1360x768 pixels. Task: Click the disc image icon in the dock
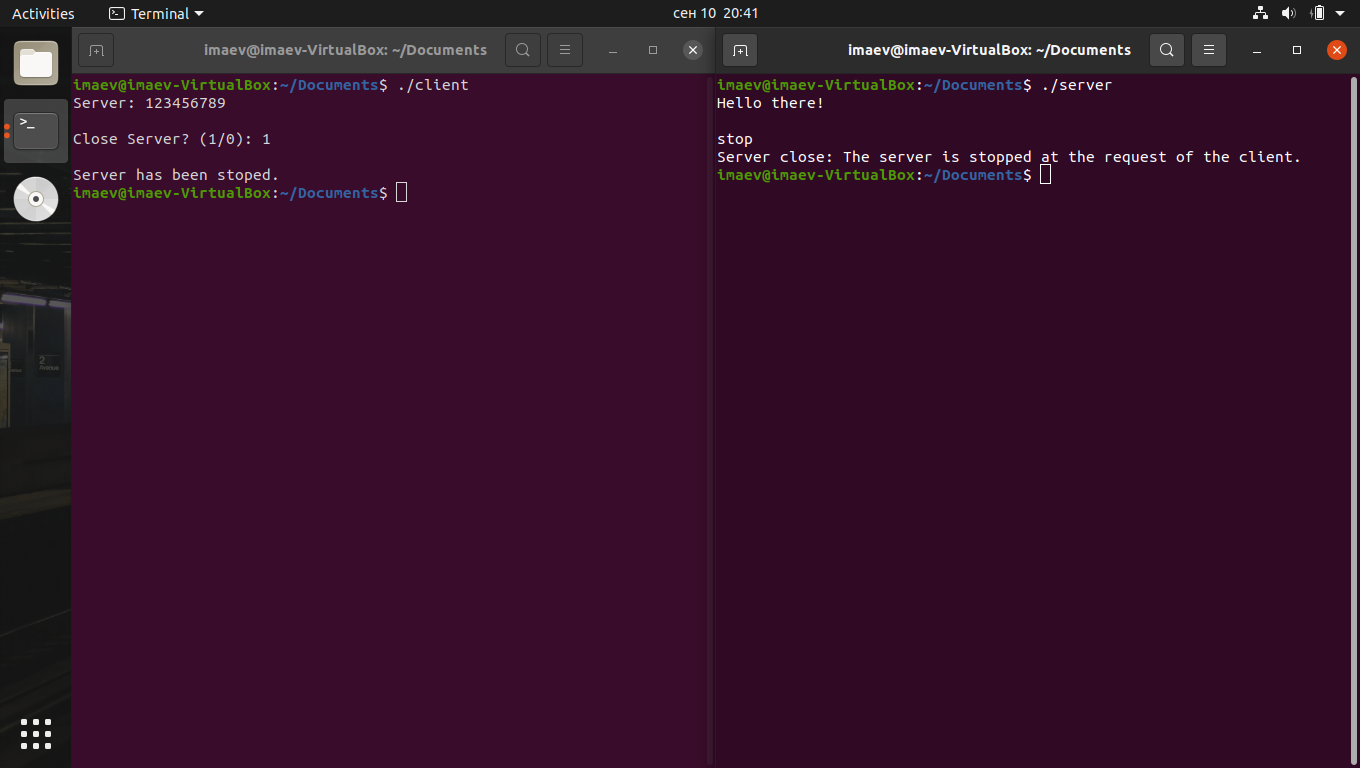click(35, 198)
